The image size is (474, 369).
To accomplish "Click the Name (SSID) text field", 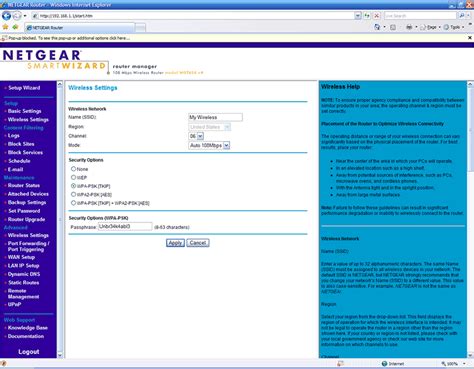I will 215,117.
